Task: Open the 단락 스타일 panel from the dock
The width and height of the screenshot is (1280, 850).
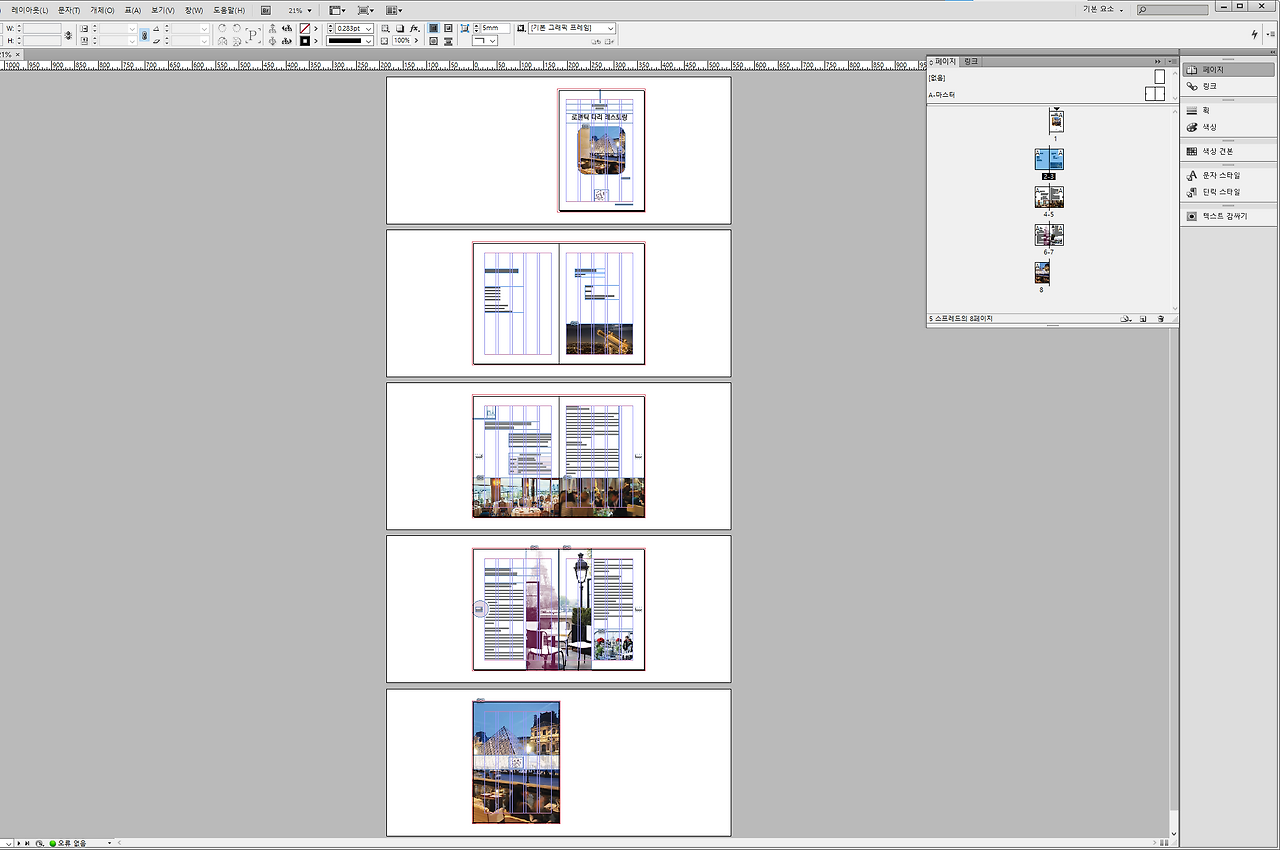Action: point(1229,192)
